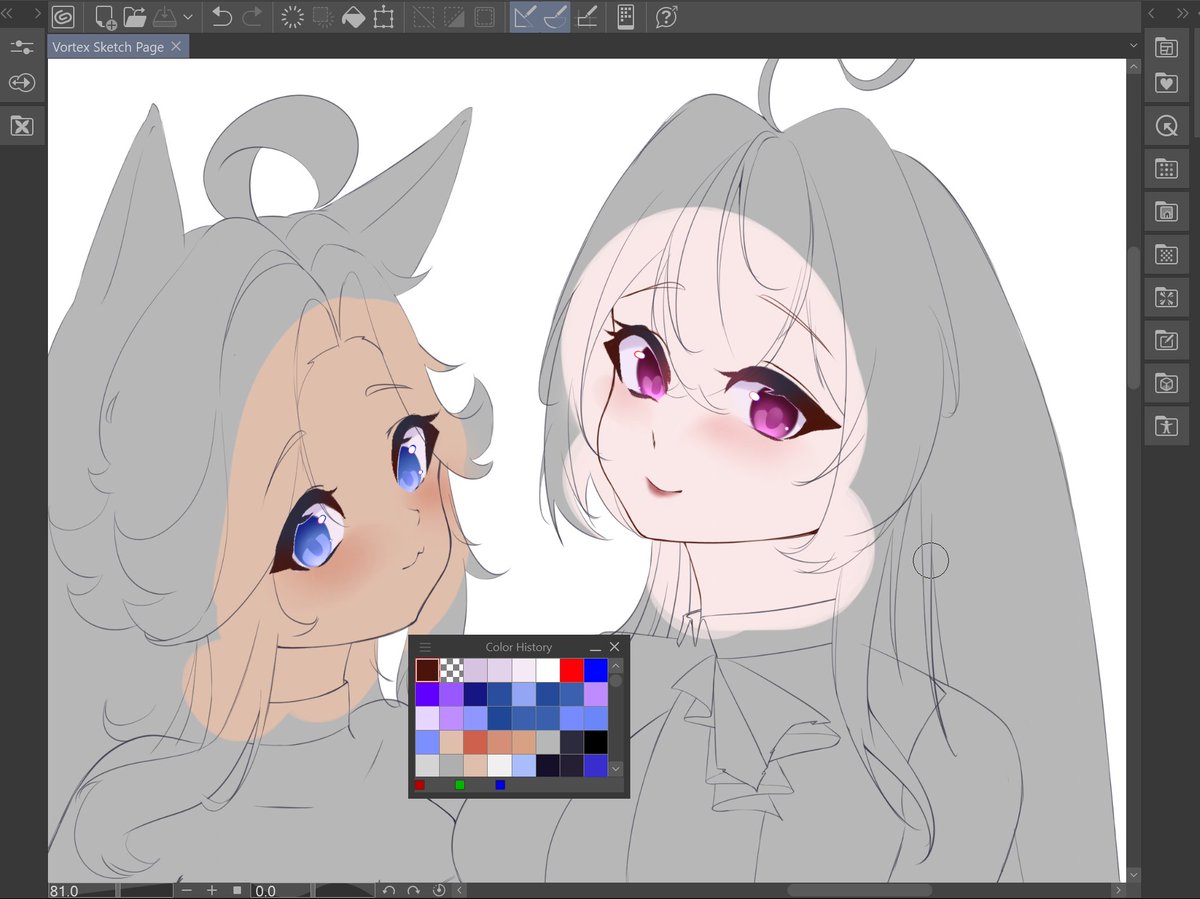Select the dark brown swatch in Color History
The height and width of the screenshot is (899, 1200).
pyautogui.click(x=427, y=670)
